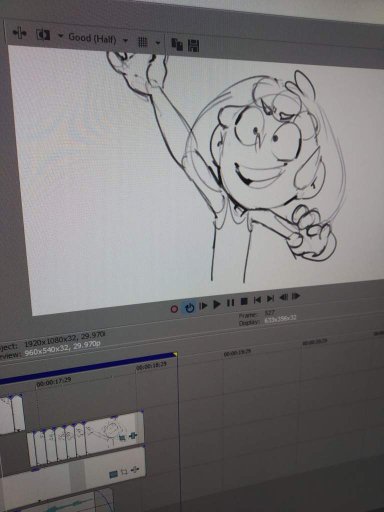Click the red Record button
The image size is (384, 512).
[174, 309]
